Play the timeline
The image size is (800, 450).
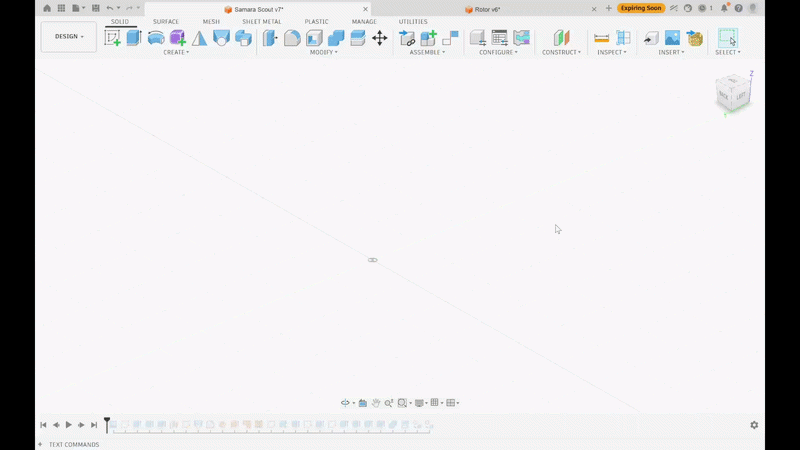pyautogui.click(x=68, y=424)
